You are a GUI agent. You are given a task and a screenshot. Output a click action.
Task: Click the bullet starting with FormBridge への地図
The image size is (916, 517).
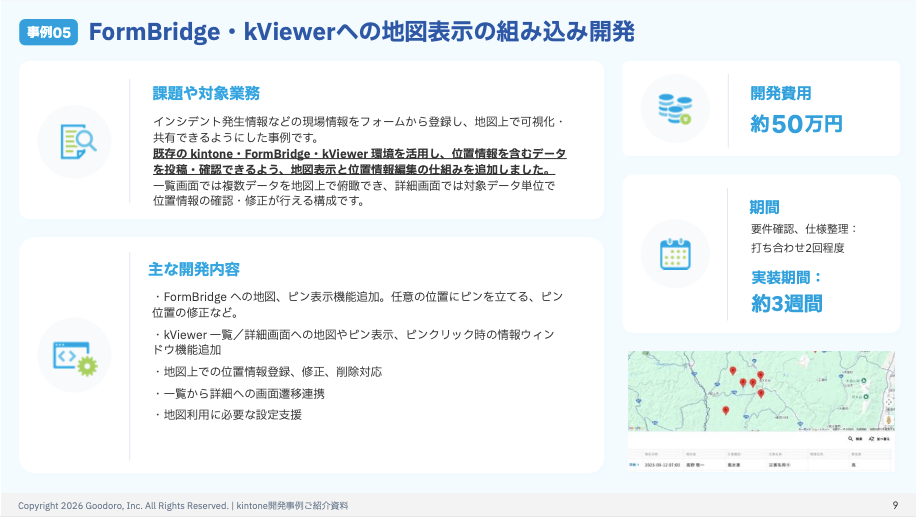[358, 304]
